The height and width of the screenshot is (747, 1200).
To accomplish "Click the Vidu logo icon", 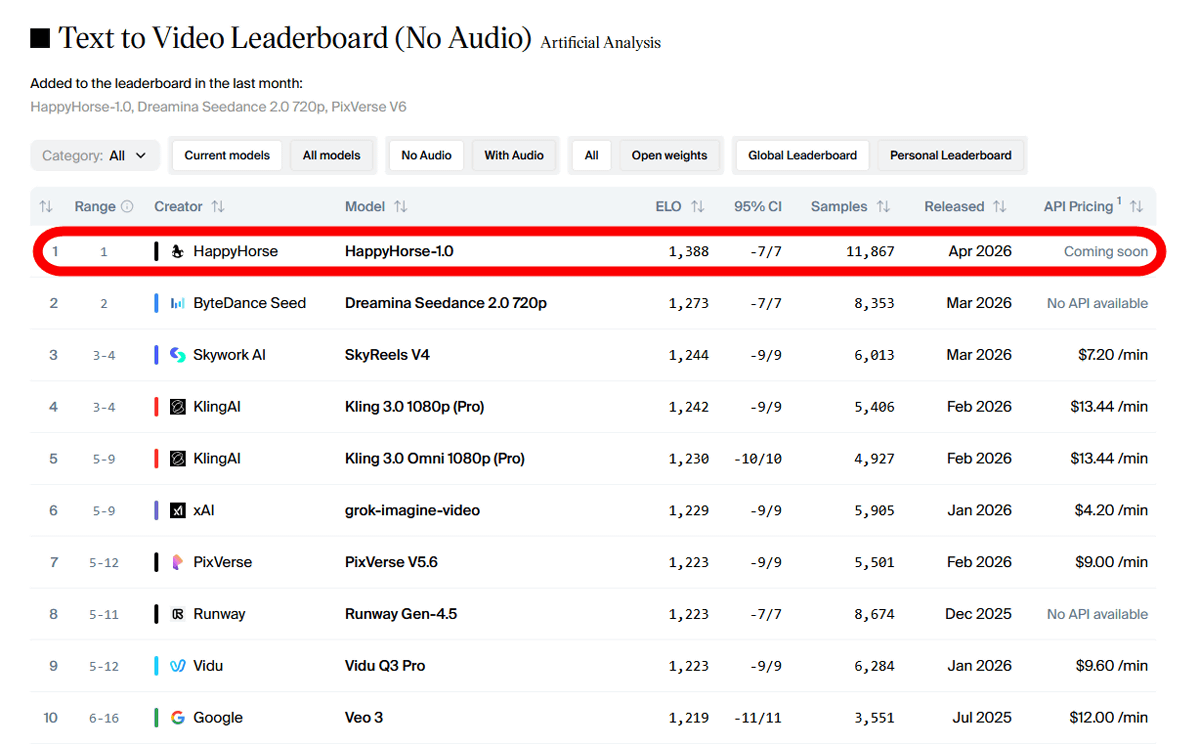I will point(177,666).
